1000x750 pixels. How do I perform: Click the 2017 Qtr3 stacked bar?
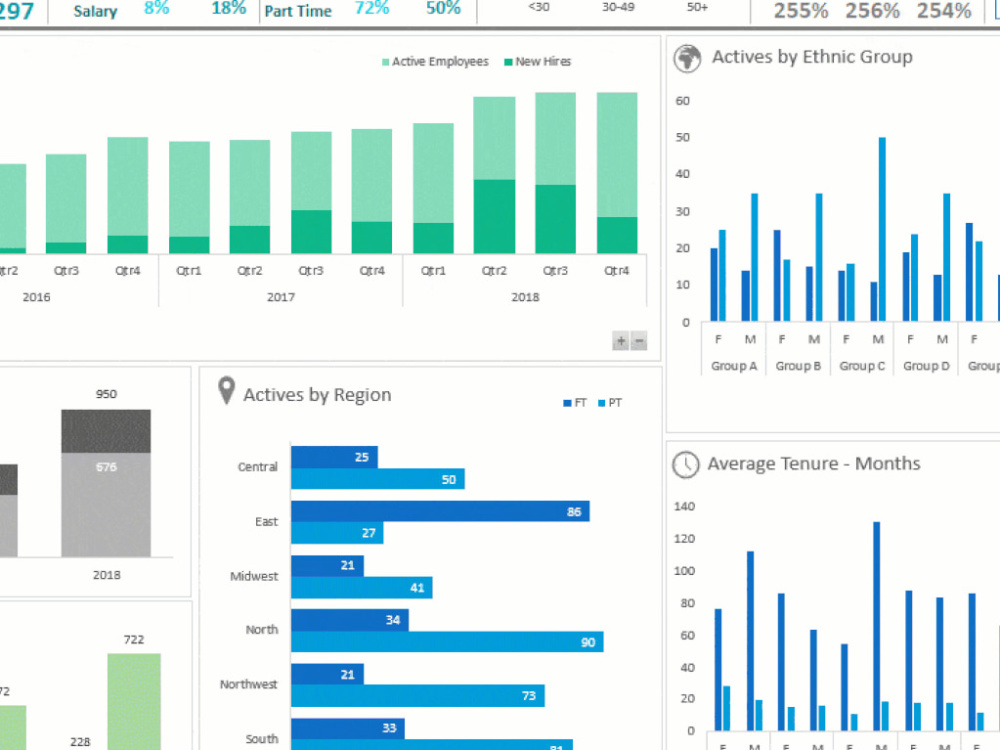click(x=311, y=193)
